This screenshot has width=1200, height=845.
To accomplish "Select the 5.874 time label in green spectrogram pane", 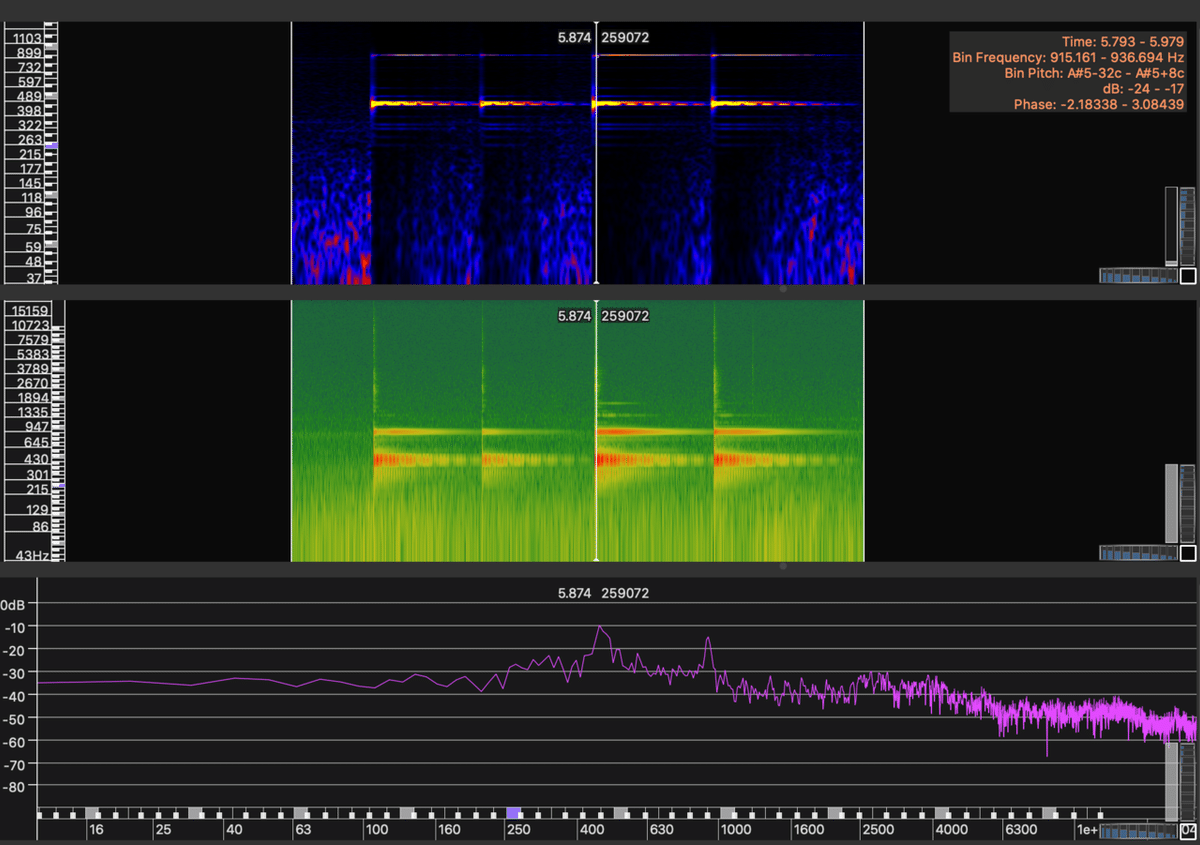I will 574,316.
